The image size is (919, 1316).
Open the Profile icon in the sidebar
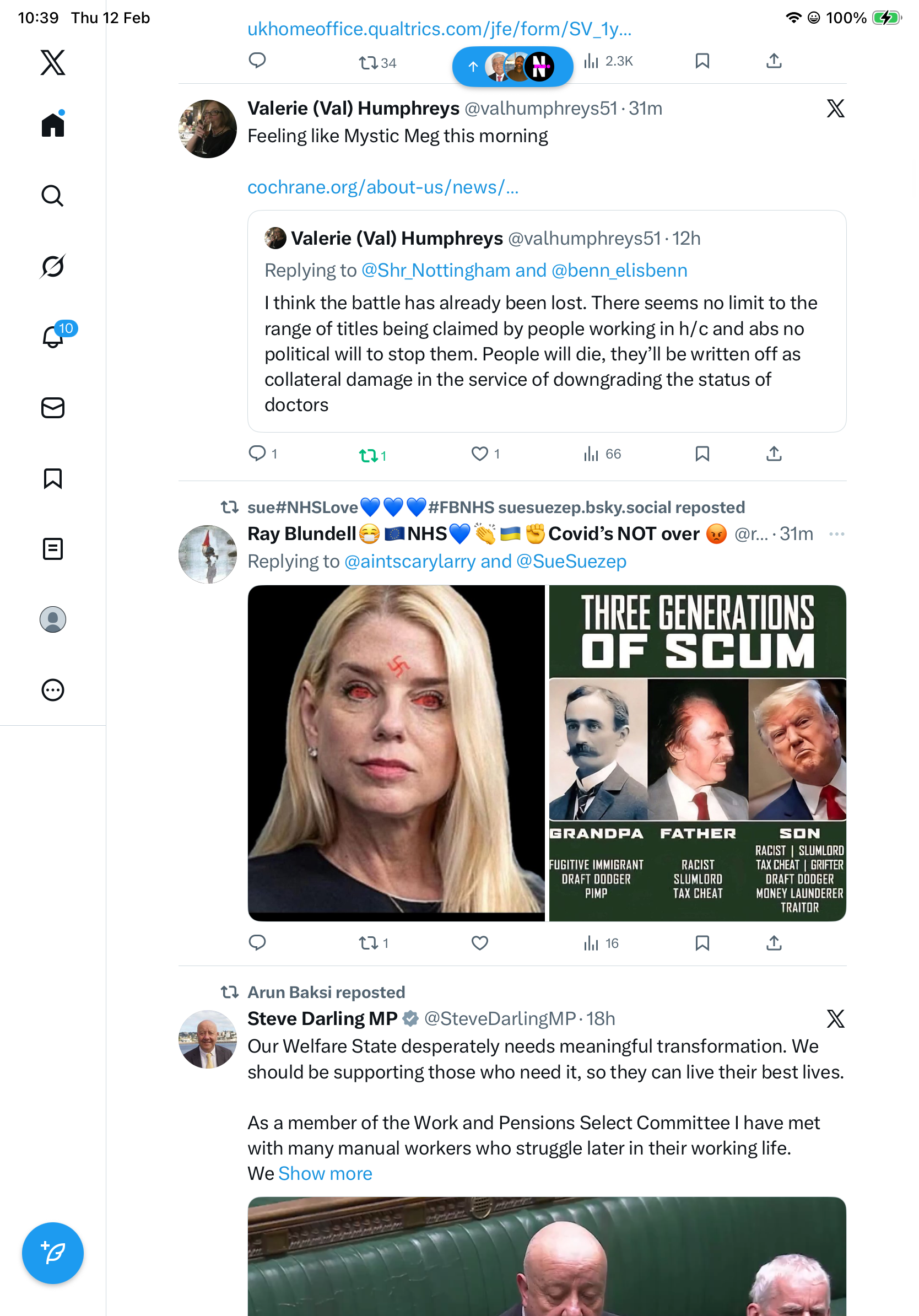pyautogui.click(x=52, y=619)
